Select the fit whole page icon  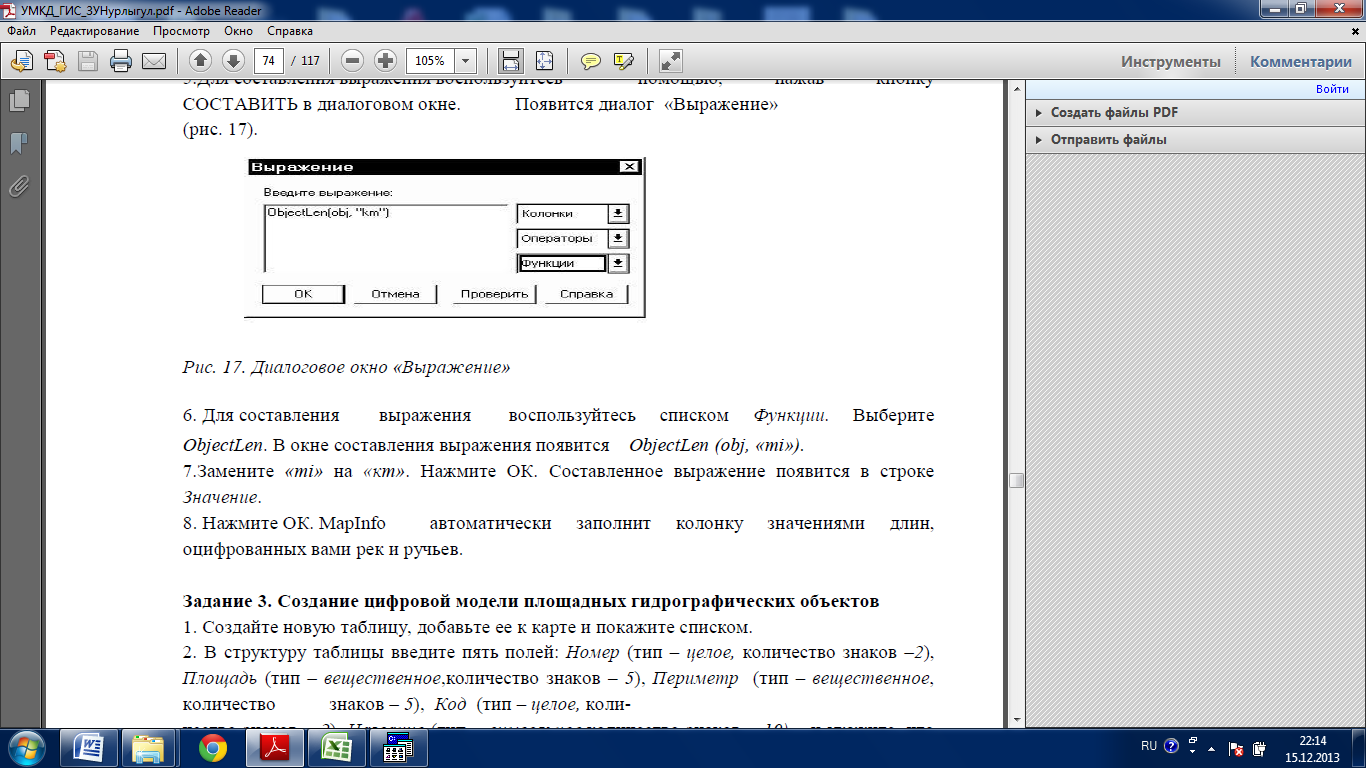(x=544, y=60)
